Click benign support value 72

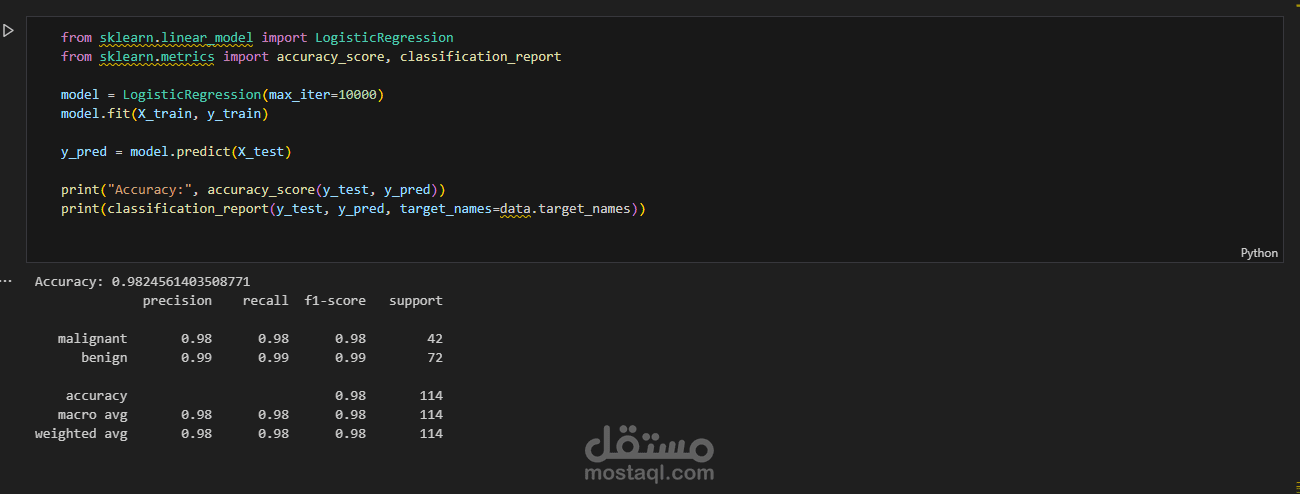434,358
